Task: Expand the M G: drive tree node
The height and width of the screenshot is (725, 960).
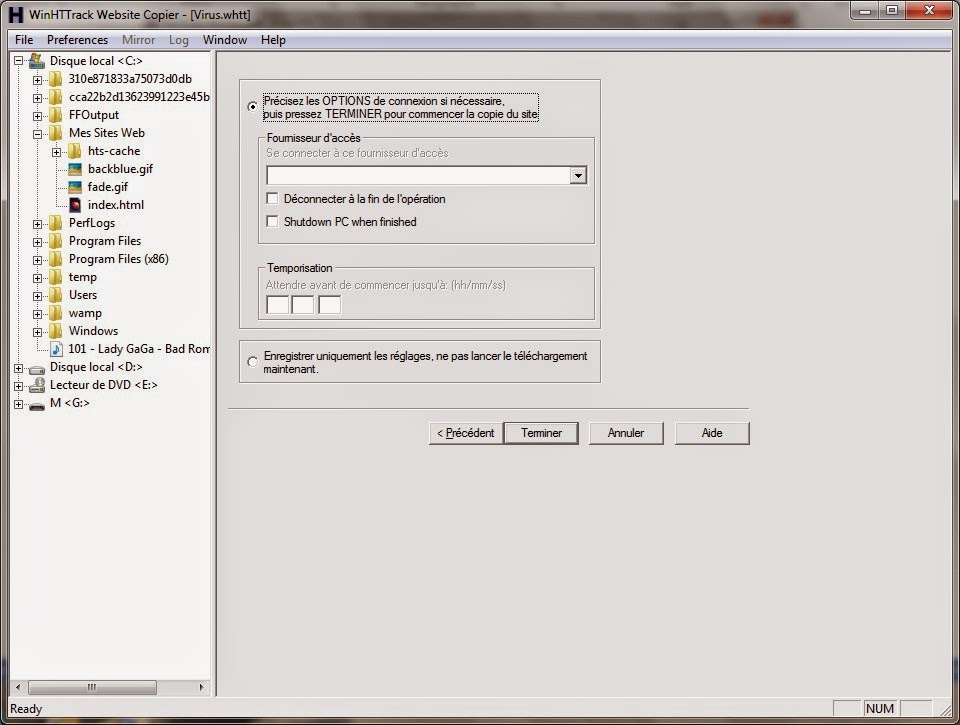Action: (18, 404)
